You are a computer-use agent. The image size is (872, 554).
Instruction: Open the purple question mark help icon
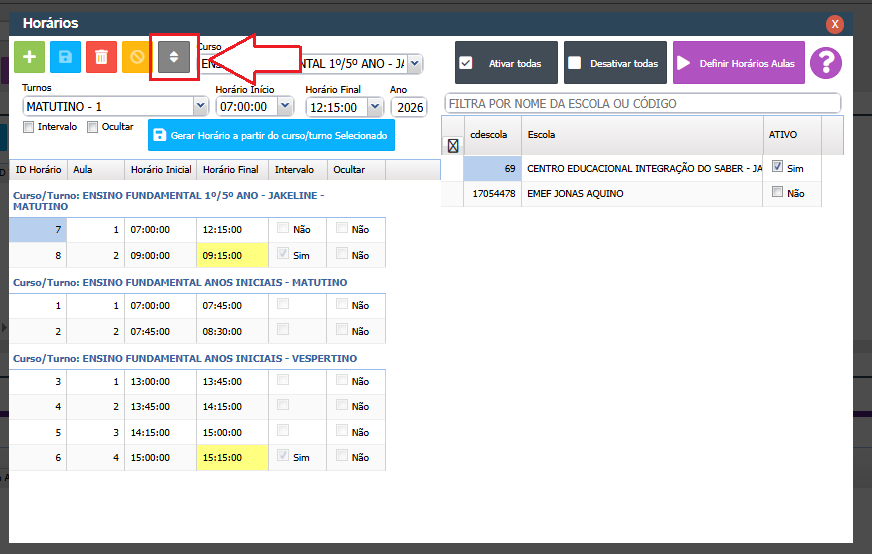click(x=826, y=63)
